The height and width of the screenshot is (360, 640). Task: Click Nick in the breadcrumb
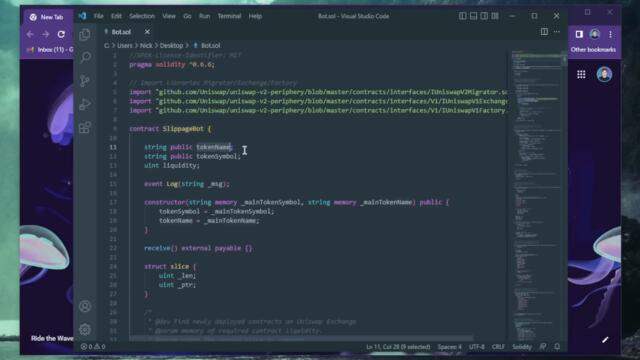pos(146,45)
